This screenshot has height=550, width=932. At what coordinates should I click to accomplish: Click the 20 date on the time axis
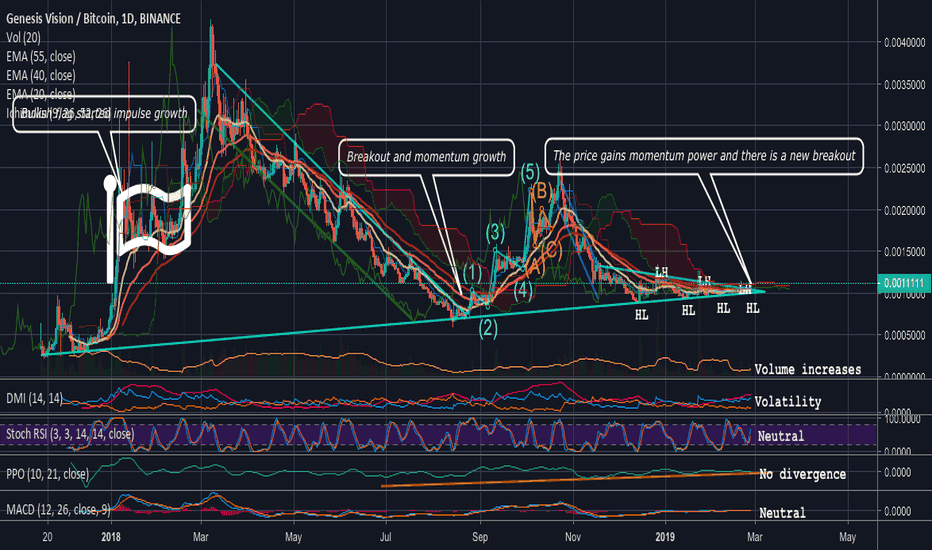(47, 537)
